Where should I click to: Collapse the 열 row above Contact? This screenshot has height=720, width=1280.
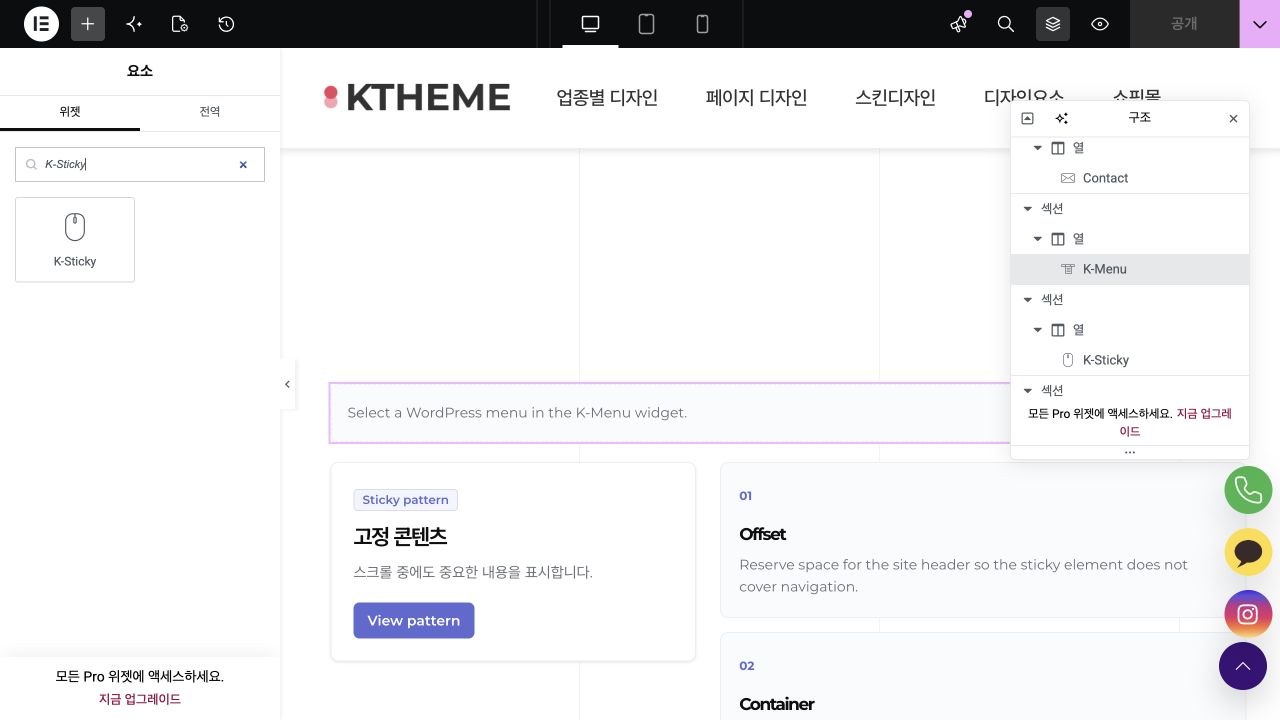[x=1037, y=148]
